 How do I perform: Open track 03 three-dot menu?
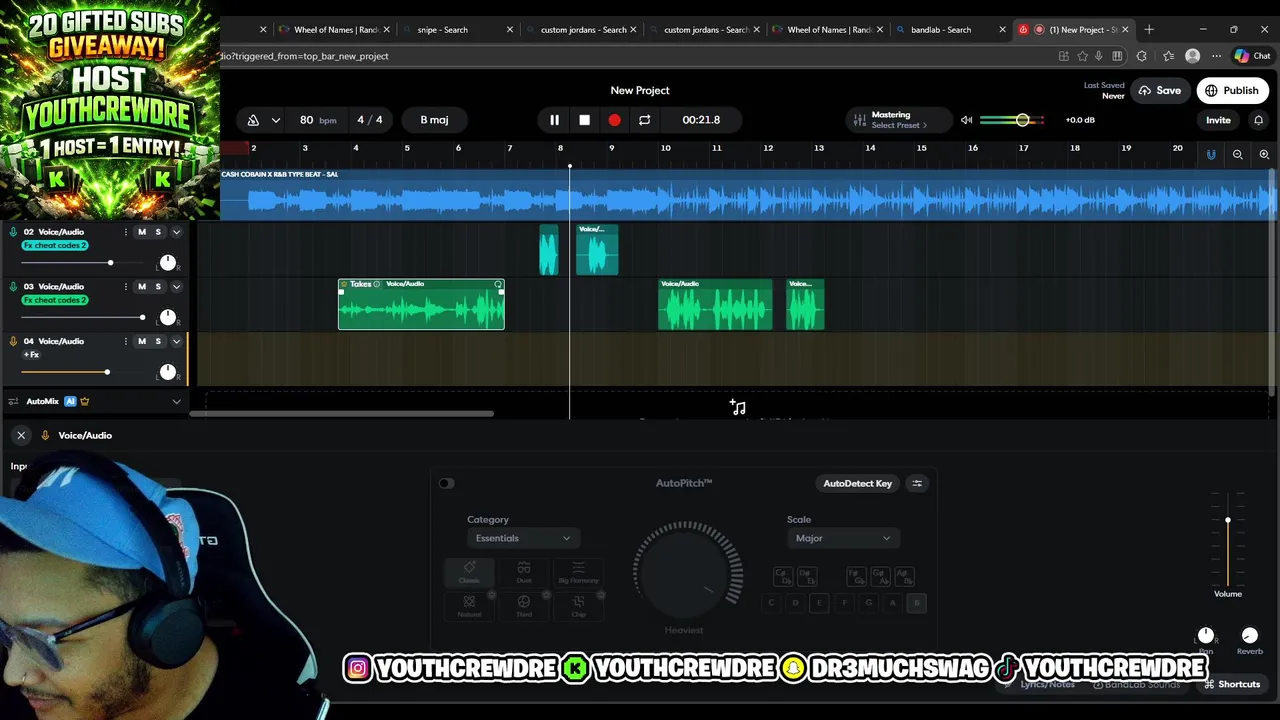pos(125,287)
